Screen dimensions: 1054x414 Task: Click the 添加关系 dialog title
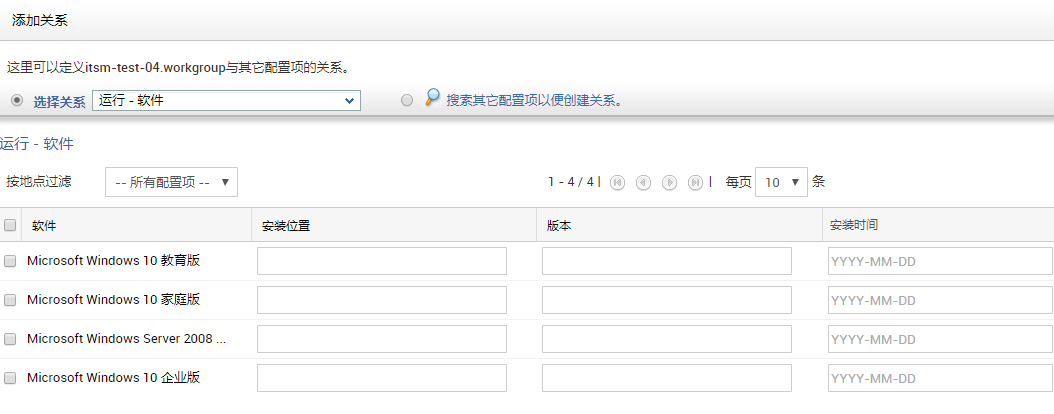[x=40, y=20]
